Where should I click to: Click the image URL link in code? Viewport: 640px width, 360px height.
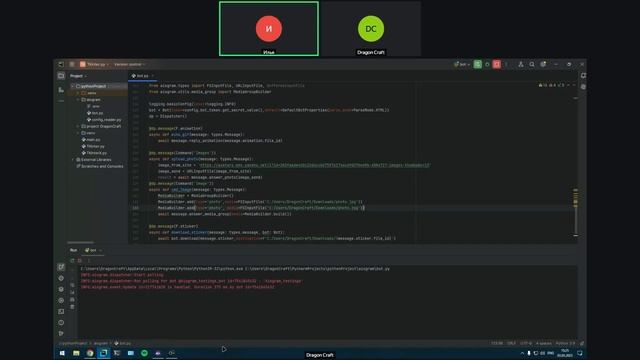pos(315,165)
